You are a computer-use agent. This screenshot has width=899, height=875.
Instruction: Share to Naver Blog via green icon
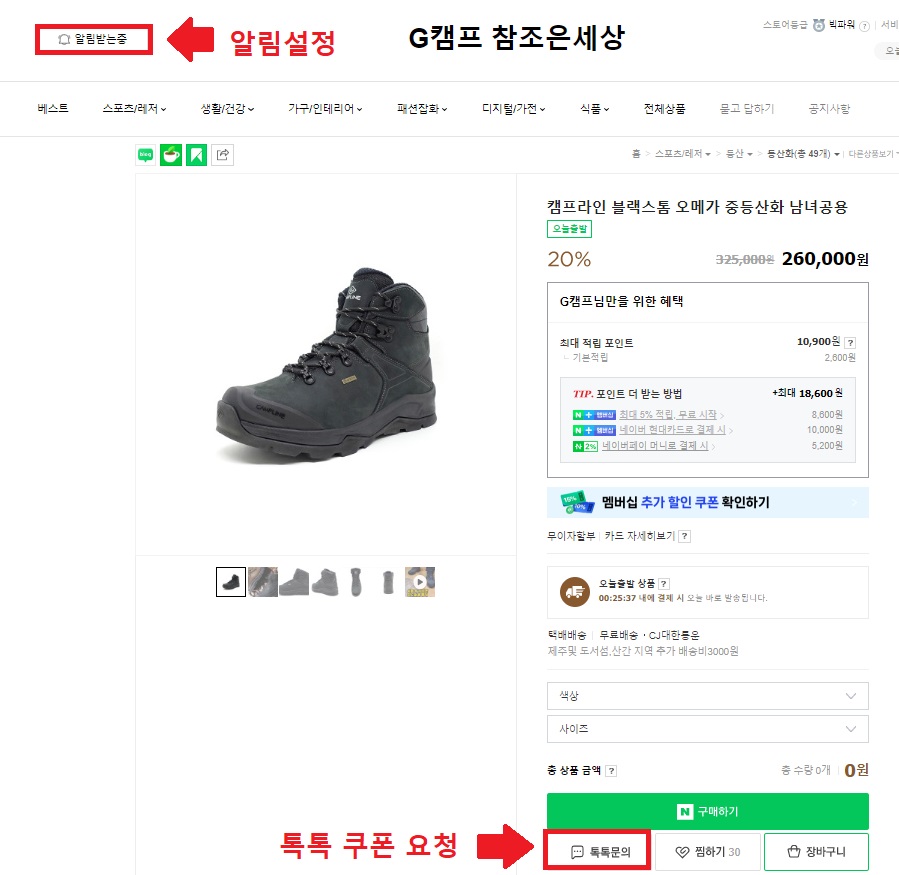146,155
